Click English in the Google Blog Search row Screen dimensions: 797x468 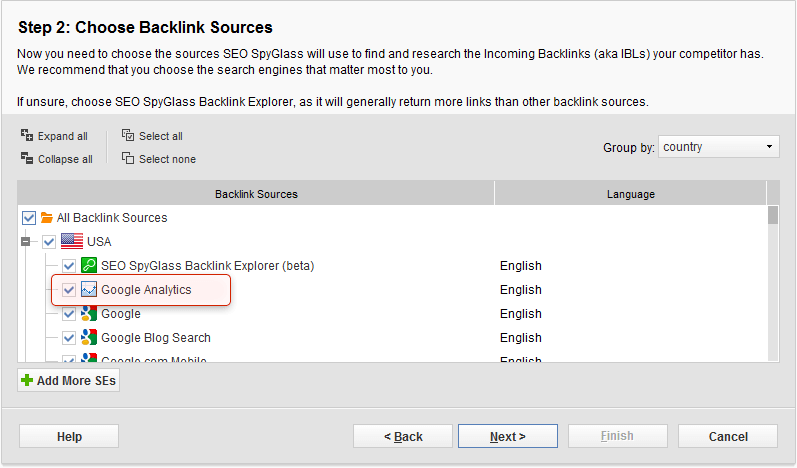point(520,337)
